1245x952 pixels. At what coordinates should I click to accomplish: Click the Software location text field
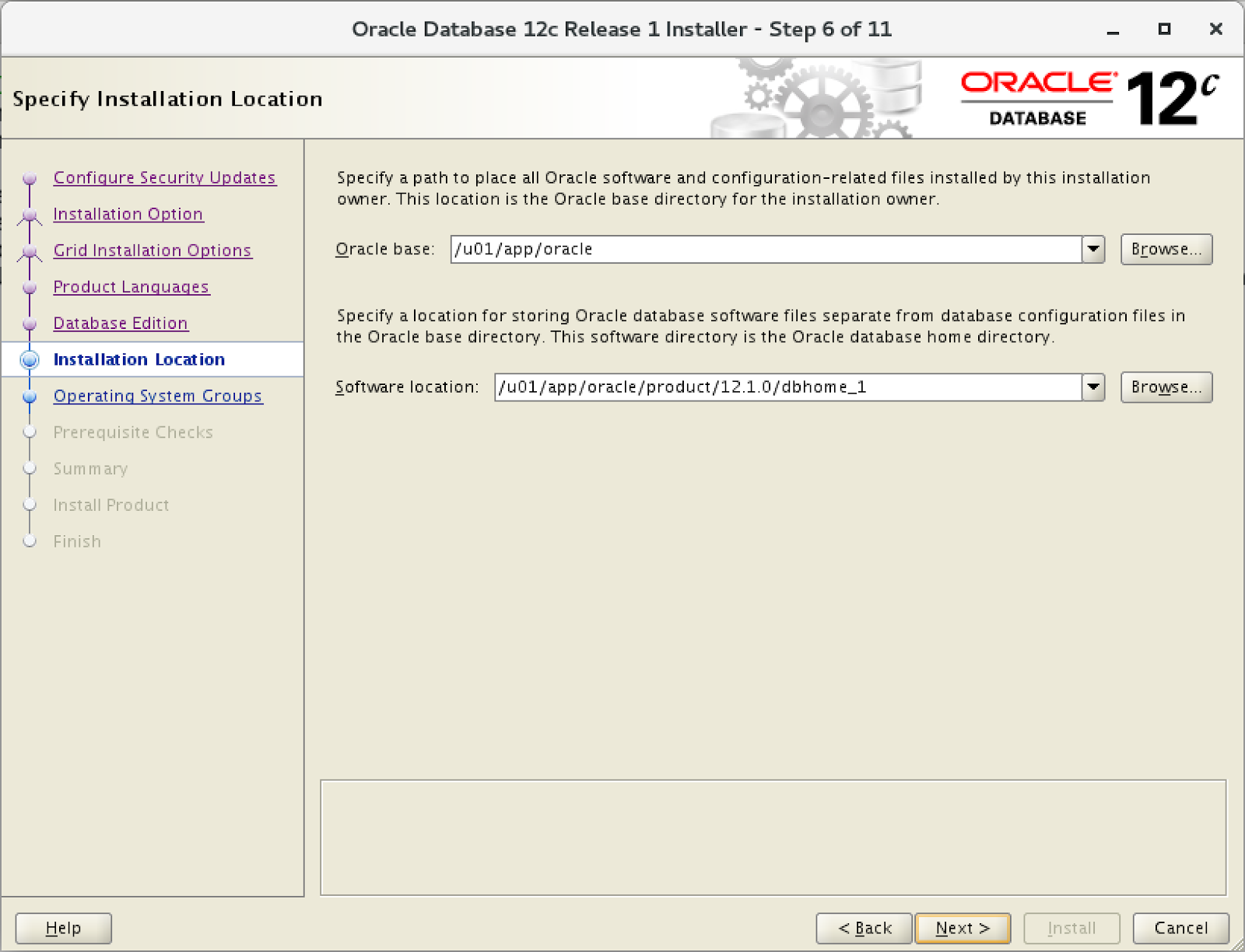(x=788, y=387)
